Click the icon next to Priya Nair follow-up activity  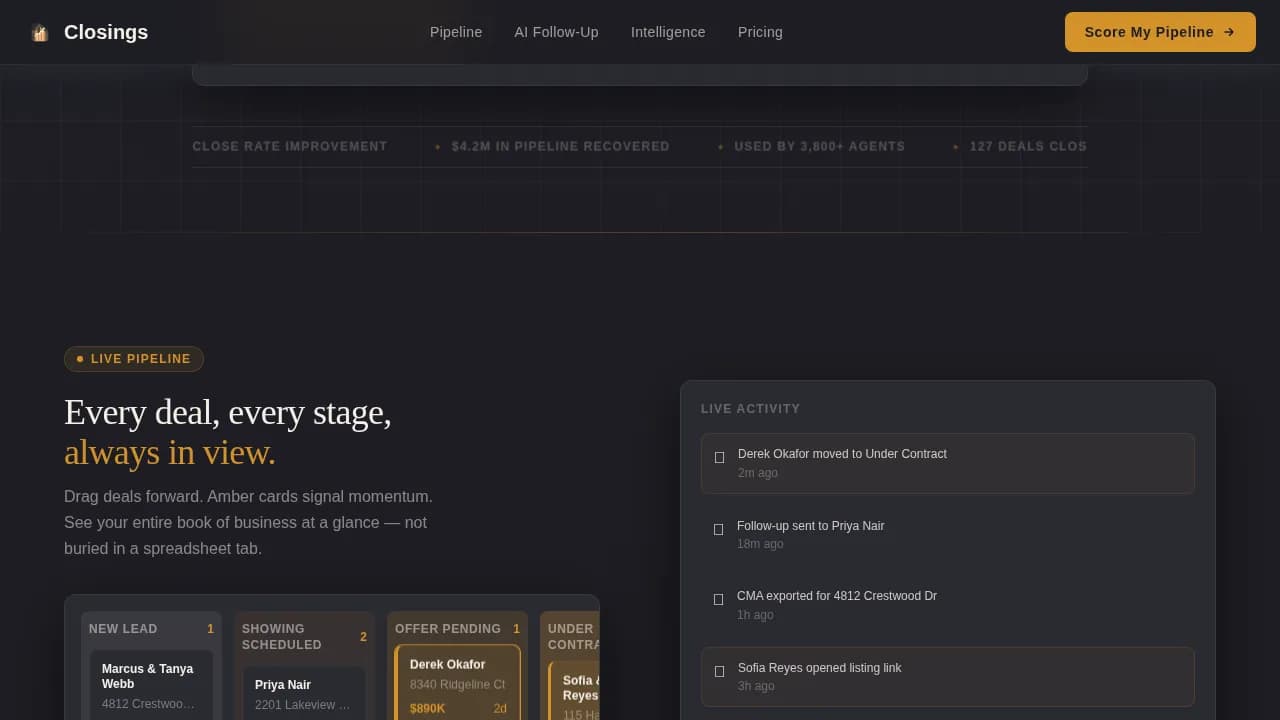[x=718, y=530]
